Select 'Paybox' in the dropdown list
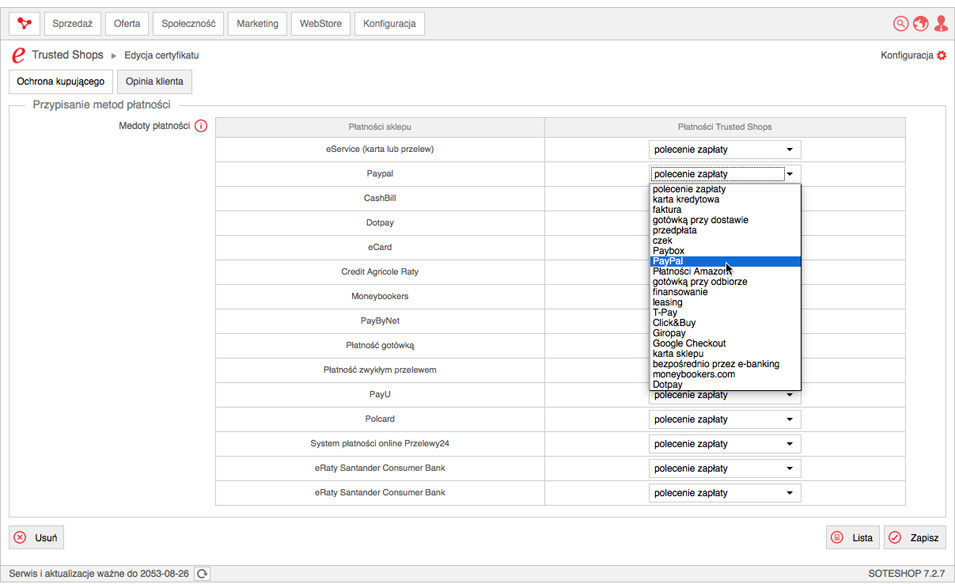 (725, 251)
